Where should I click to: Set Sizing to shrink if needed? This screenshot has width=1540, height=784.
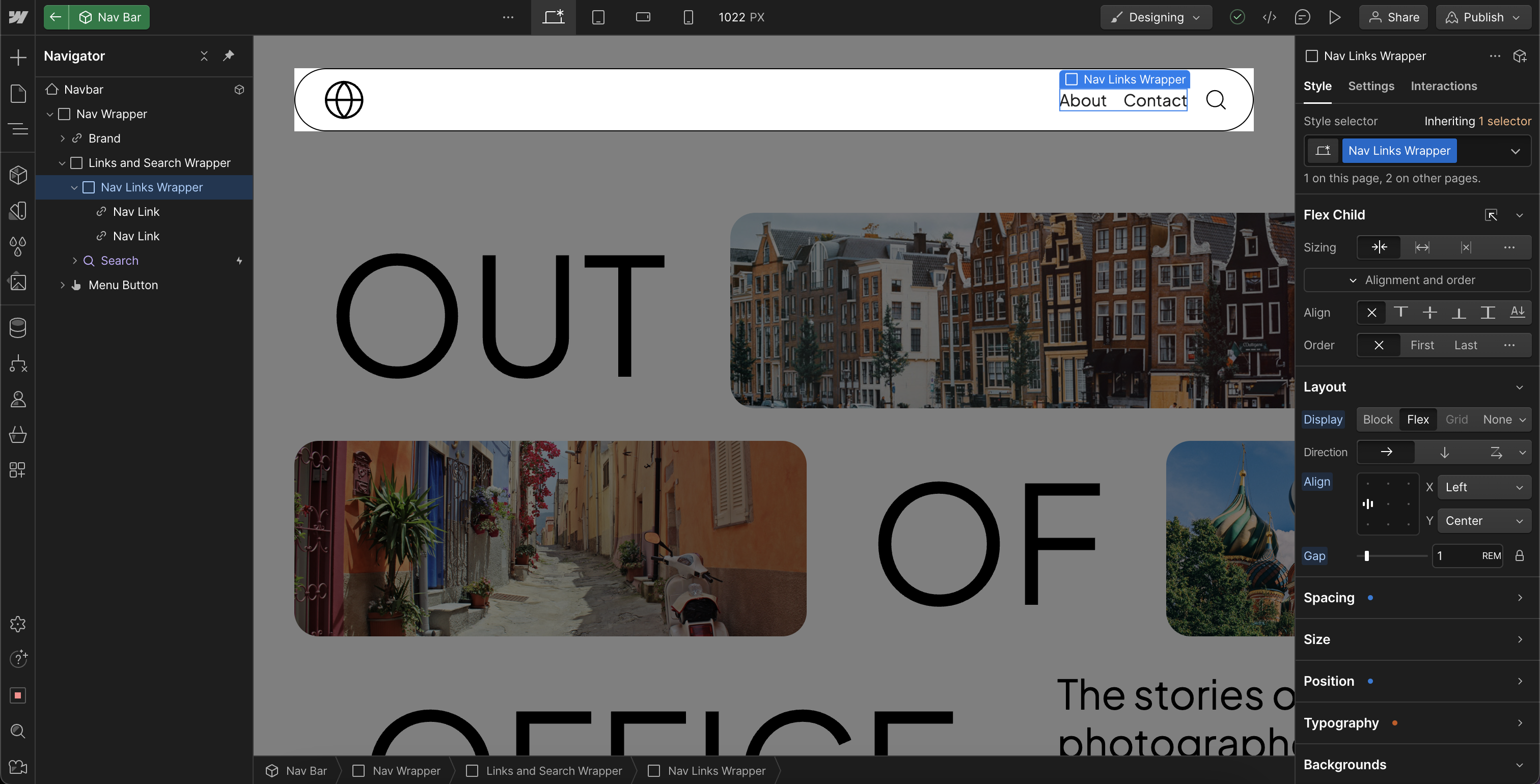[1379, 247]
